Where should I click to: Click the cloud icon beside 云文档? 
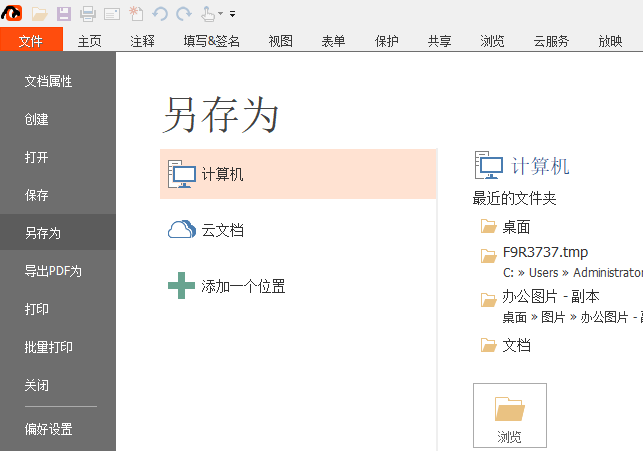[182, 229]
